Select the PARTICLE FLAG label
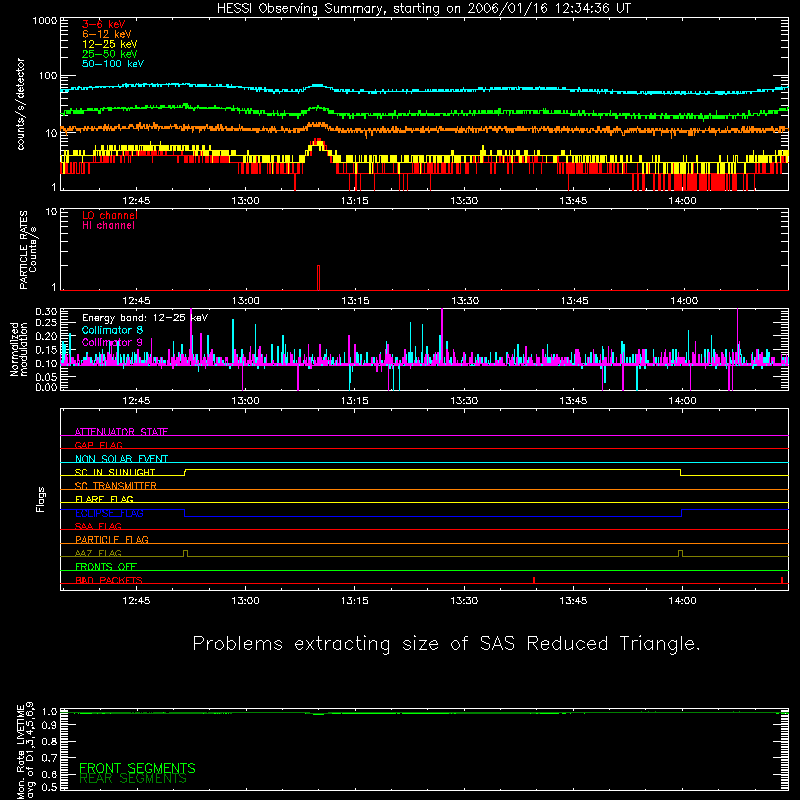 pos(112,540)
